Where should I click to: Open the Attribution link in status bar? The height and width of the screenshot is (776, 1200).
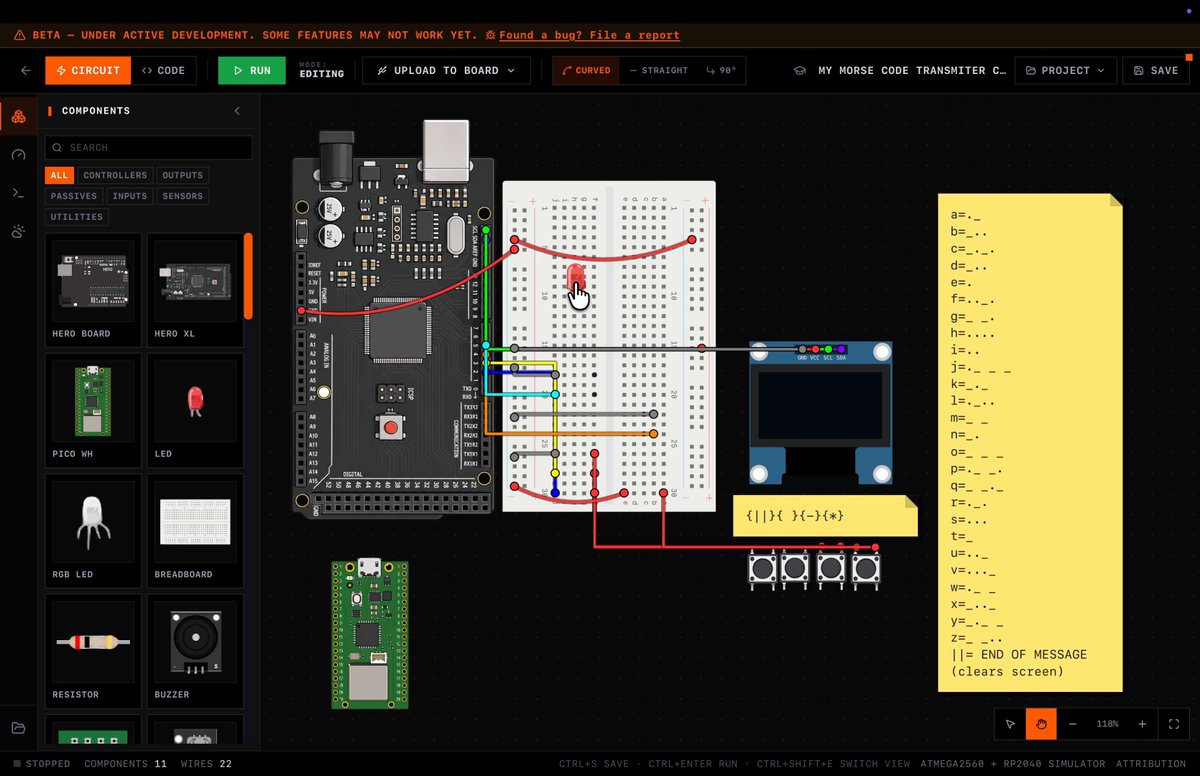(x=1151, y=764)
